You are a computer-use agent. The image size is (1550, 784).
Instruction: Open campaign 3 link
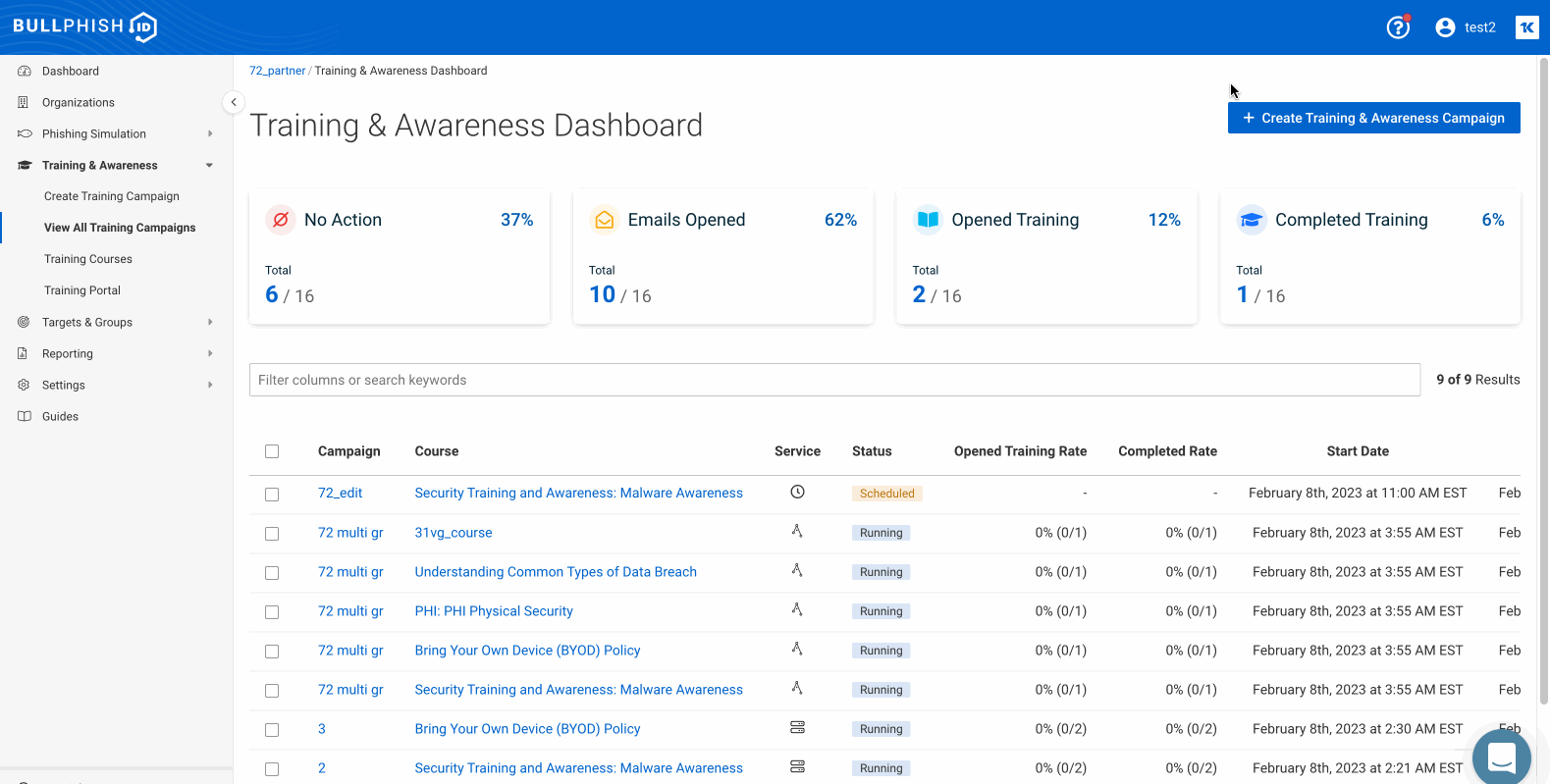pyautogui.click(x=322, y=728)
